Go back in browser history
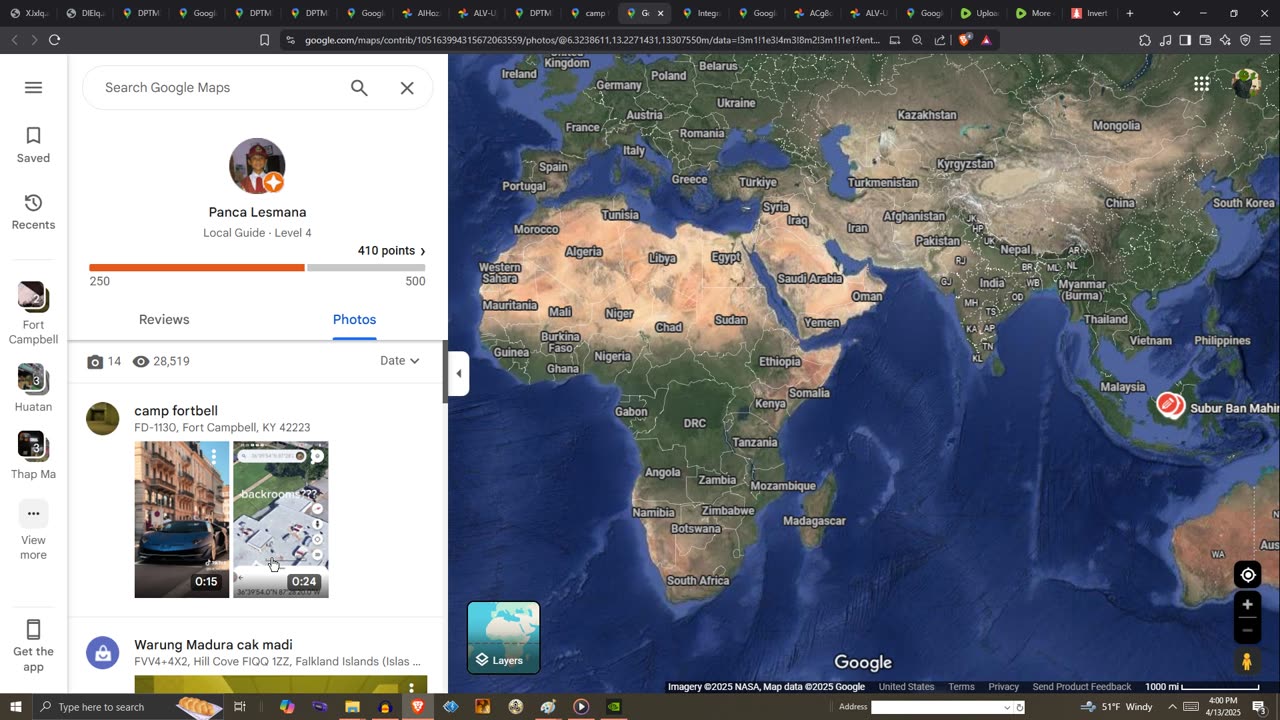 click(14, 40)
